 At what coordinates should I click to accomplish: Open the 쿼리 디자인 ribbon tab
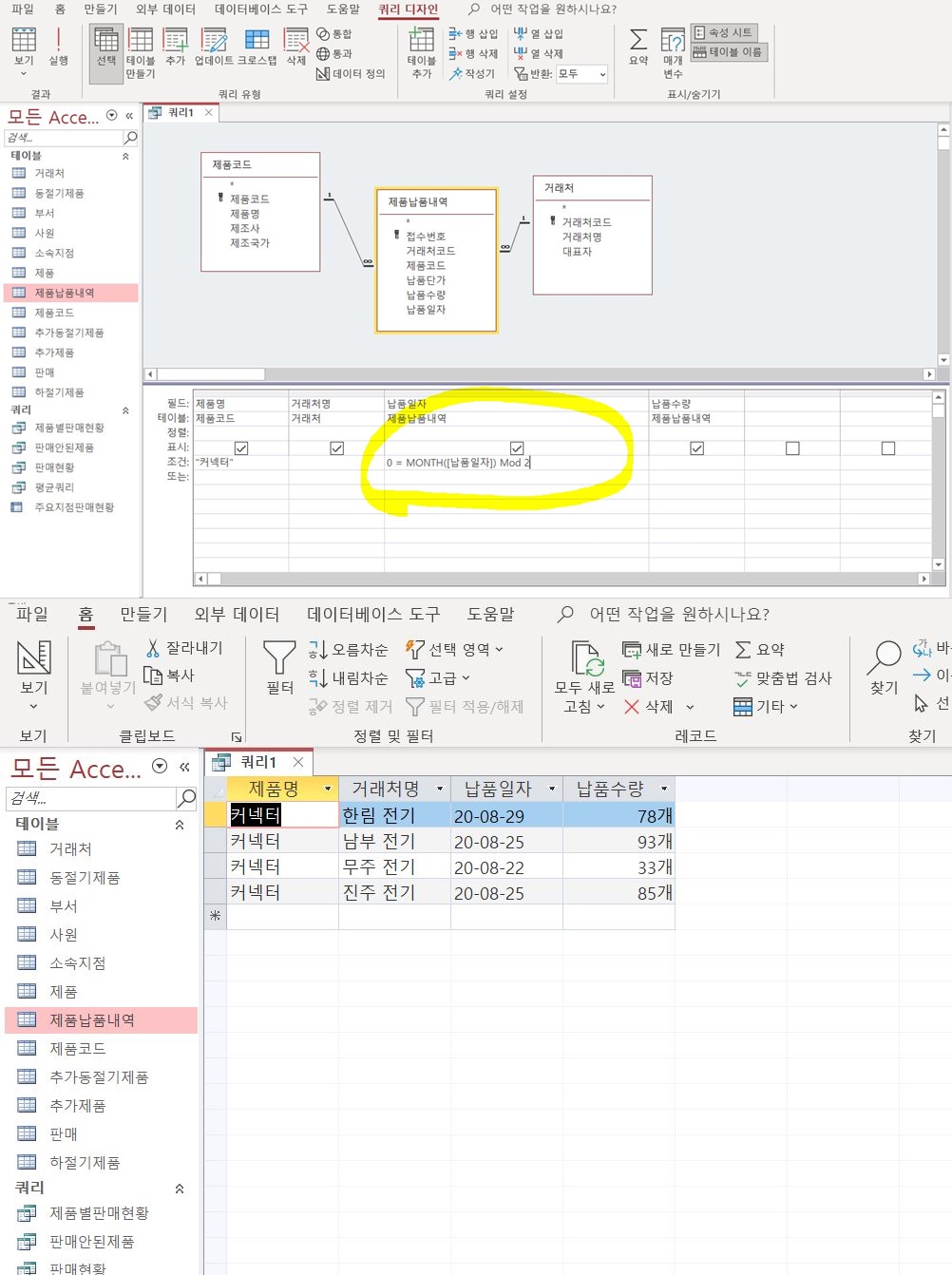409,10
